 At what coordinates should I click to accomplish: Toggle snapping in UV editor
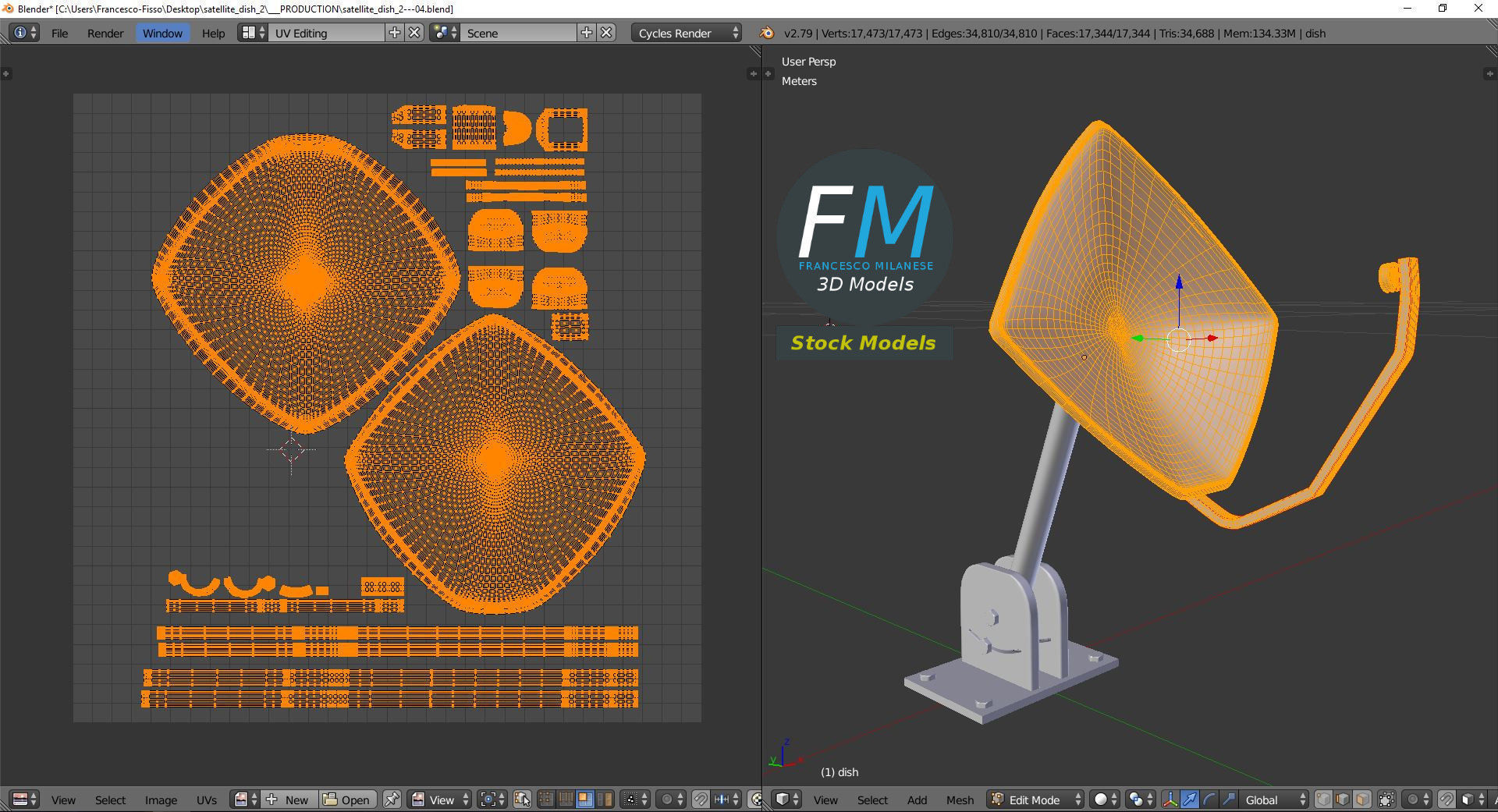[700, 800]
